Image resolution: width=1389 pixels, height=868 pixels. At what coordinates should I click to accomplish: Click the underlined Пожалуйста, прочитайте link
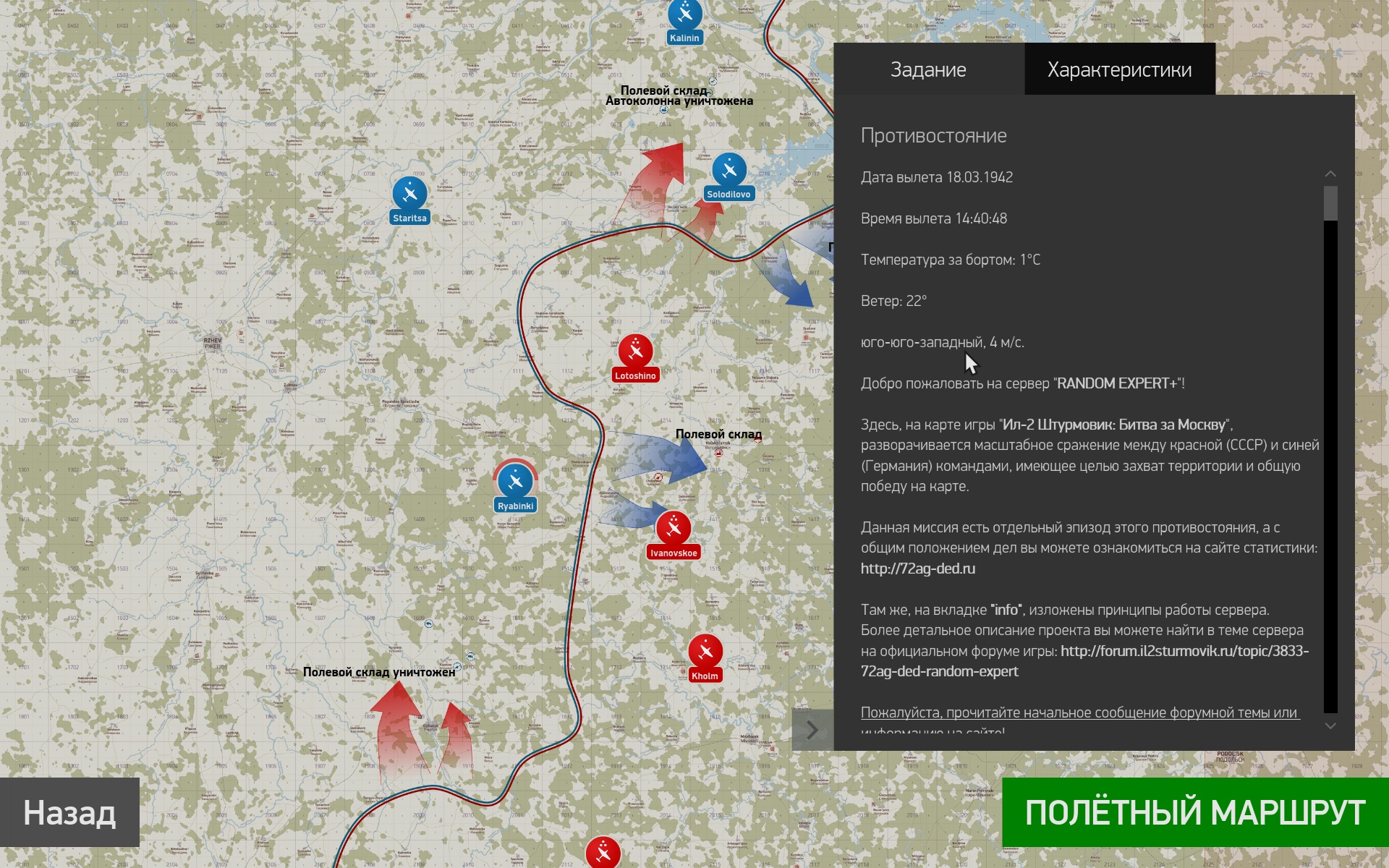point(1080,712)
